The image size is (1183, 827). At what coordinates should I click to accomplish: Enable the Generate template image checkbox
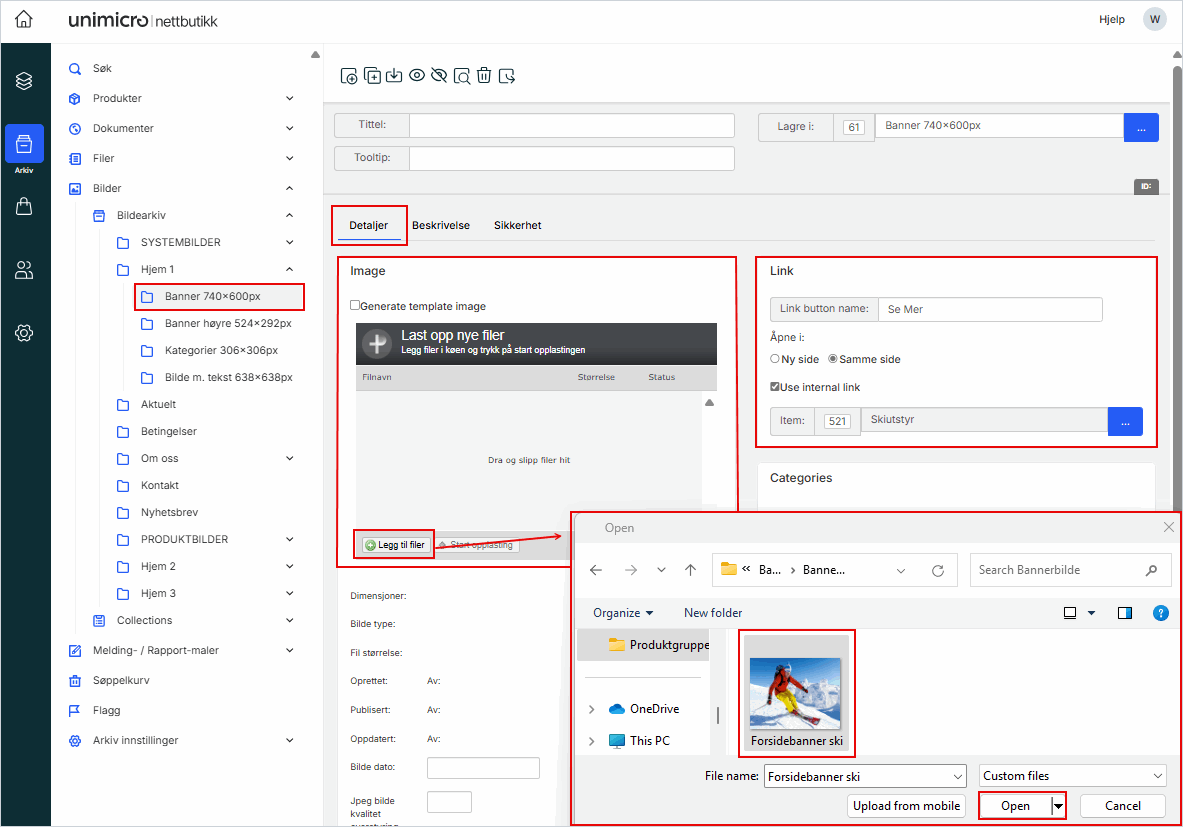355,306
